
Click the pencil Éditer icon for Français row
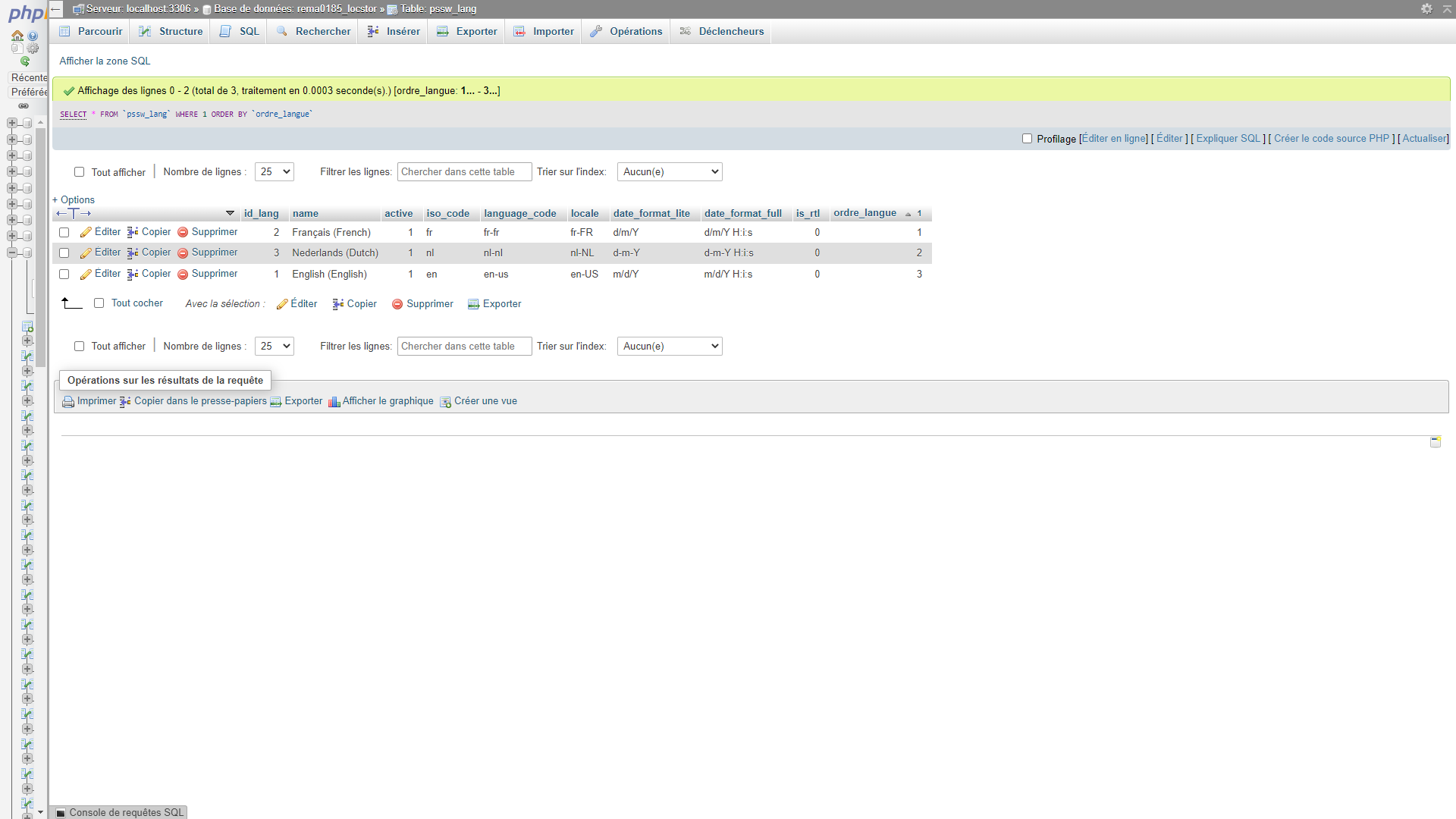(86, 233)
